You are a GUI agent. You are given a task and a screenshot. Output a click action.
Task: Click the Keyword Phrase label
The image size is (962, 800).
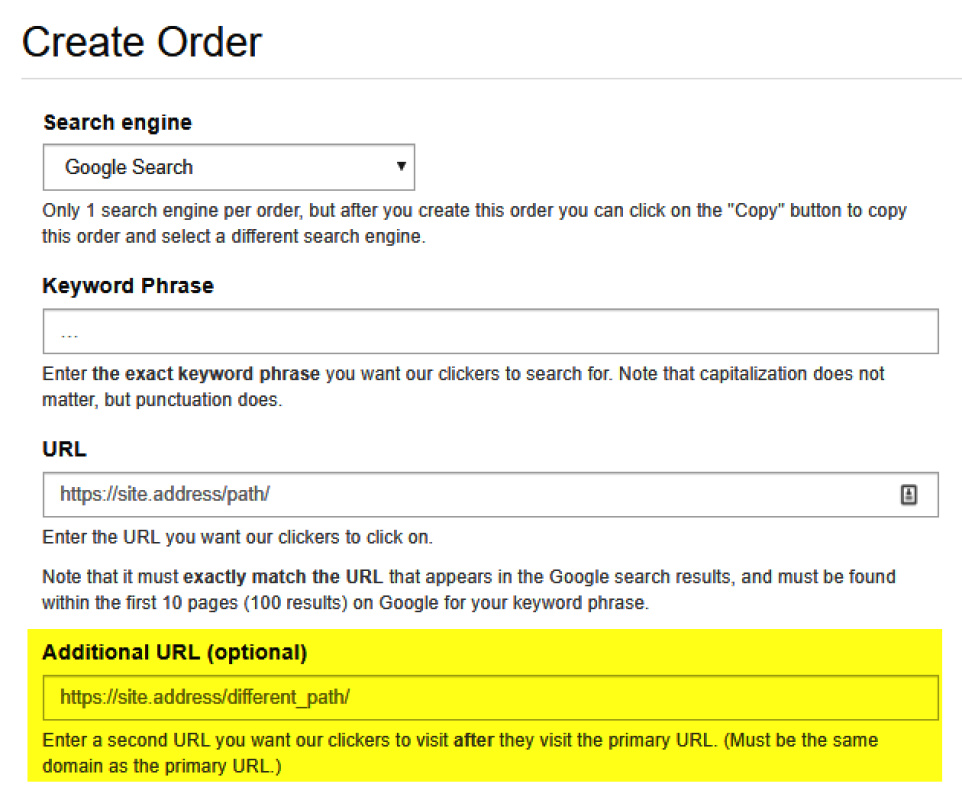click(x=127, y=286)
